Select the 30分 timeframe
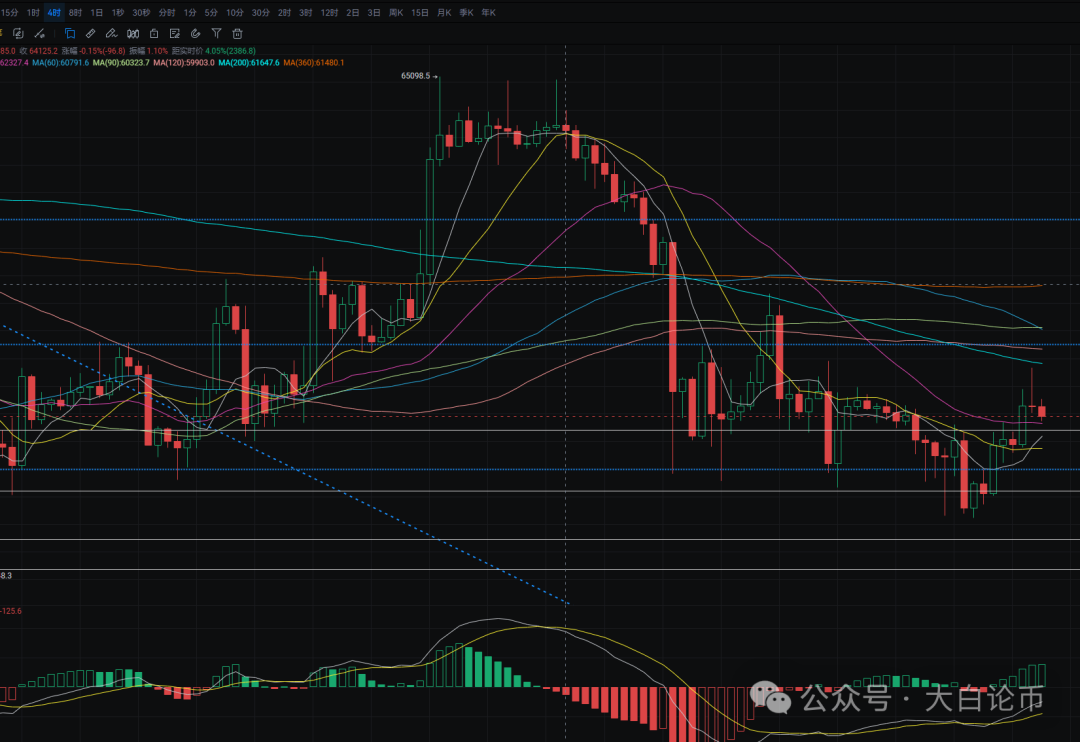 tap(260, 12)
